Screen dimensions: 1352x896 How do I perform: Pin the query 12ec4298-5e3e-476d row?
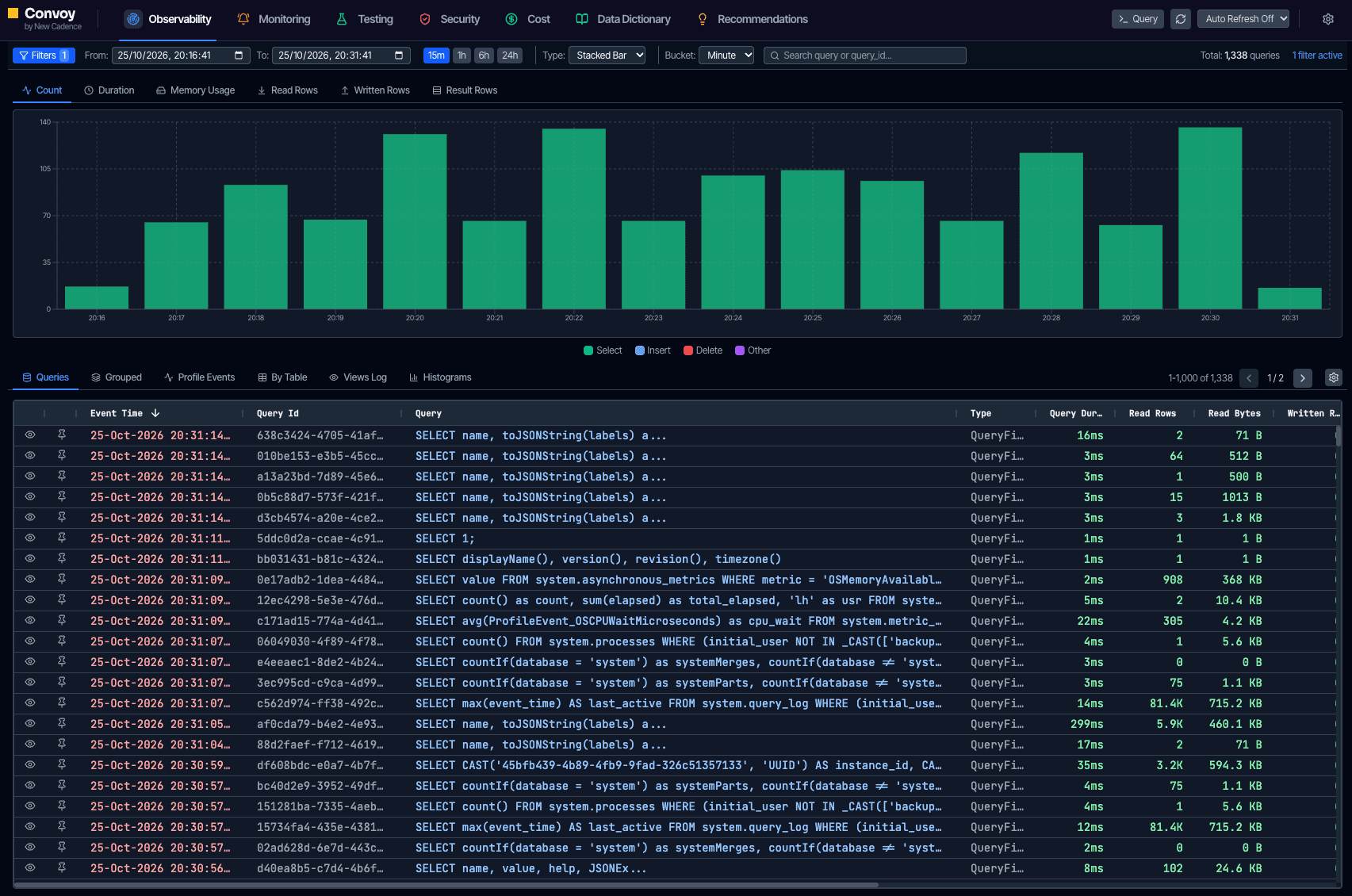[62, 599]
